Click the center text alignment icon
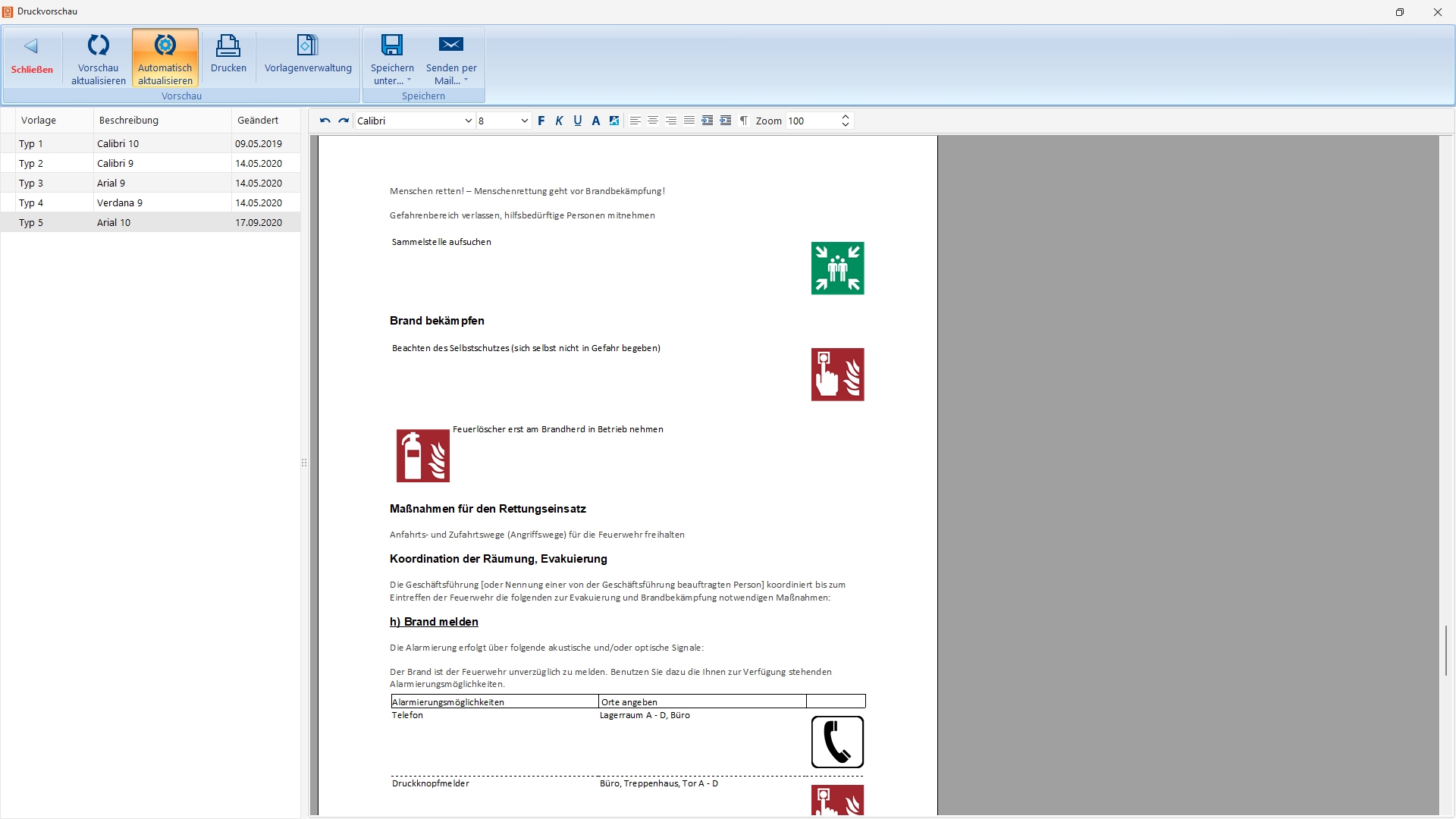The height and width of the screenshot is (819, 1456). tap(653, 121)
